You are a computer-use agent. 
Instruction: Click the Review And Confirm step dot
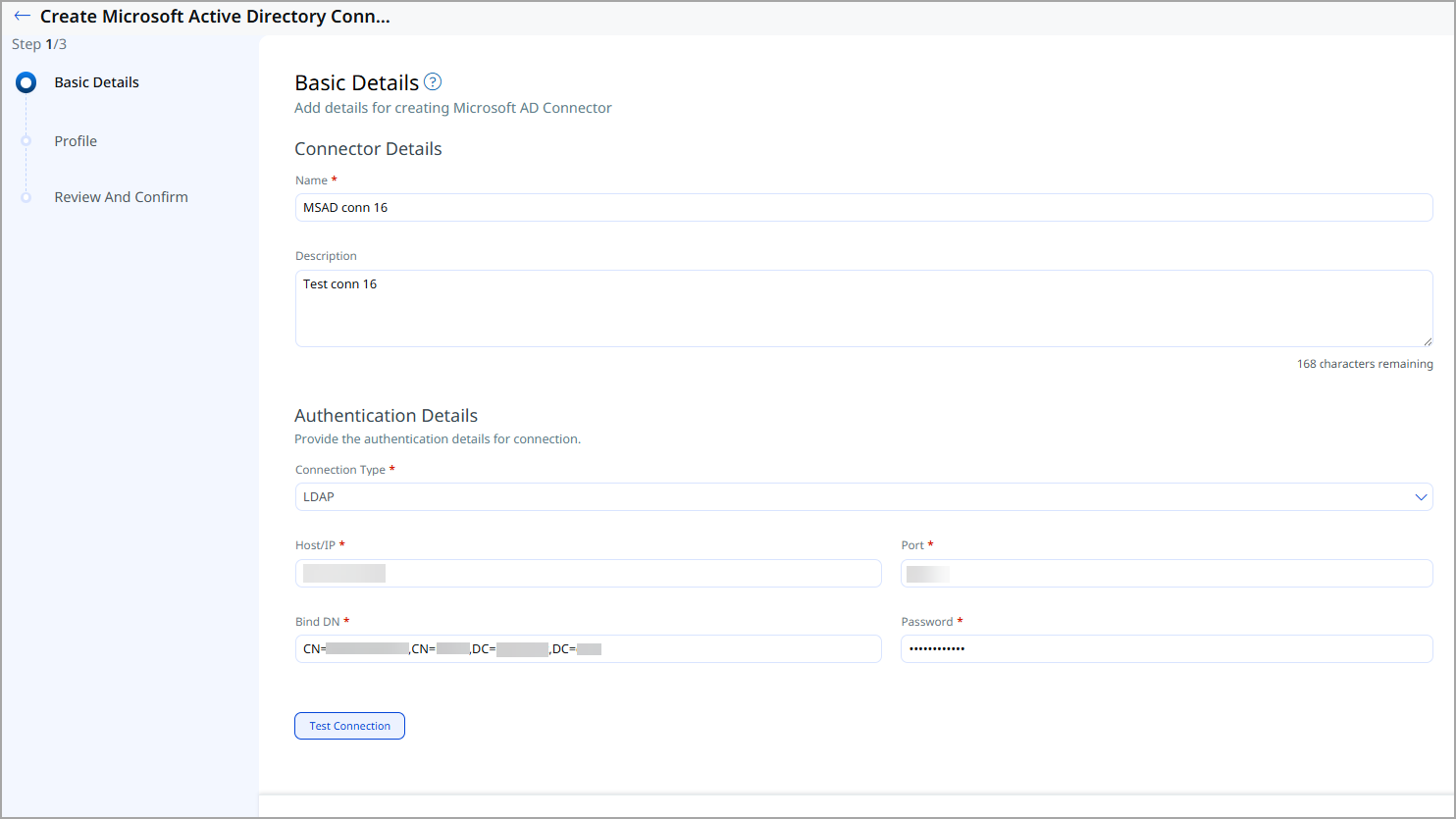[x=26, y=197]
